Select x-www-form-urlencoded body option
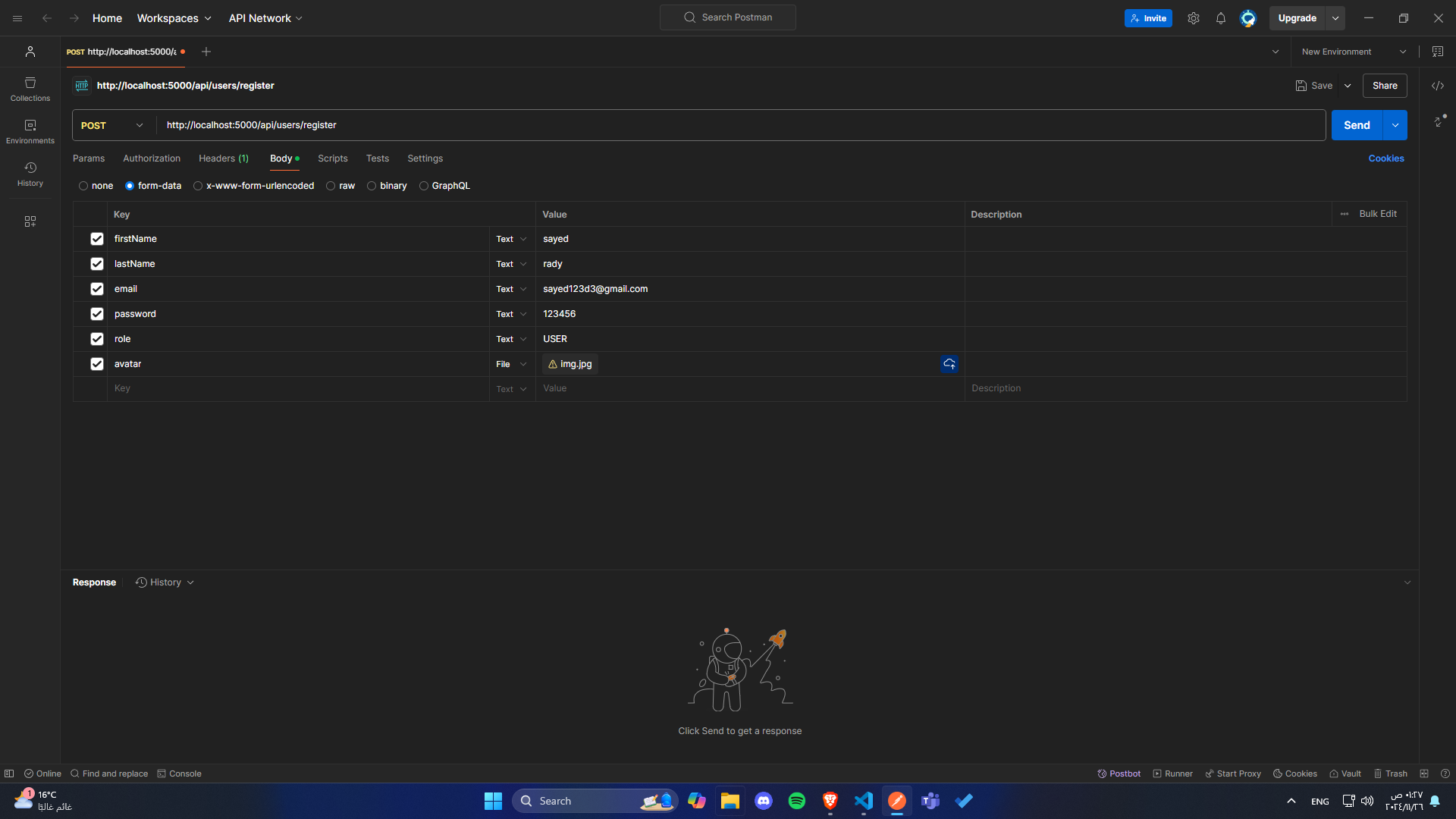 (x=198, y=186)
